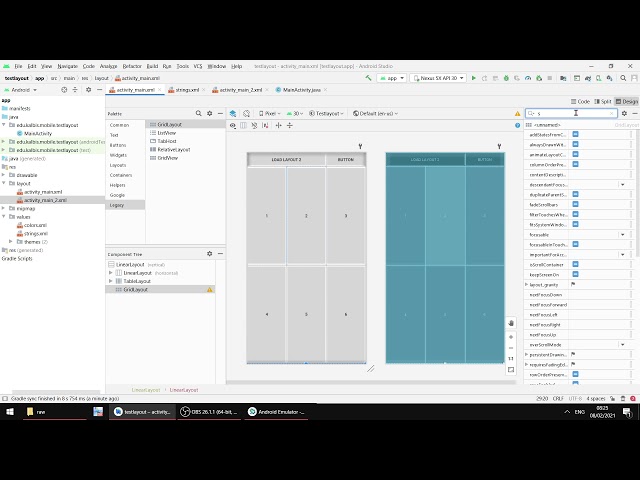Expand TableLayout in Component Tree
This screenshot has height=480, width=640.
click(111, 281)
